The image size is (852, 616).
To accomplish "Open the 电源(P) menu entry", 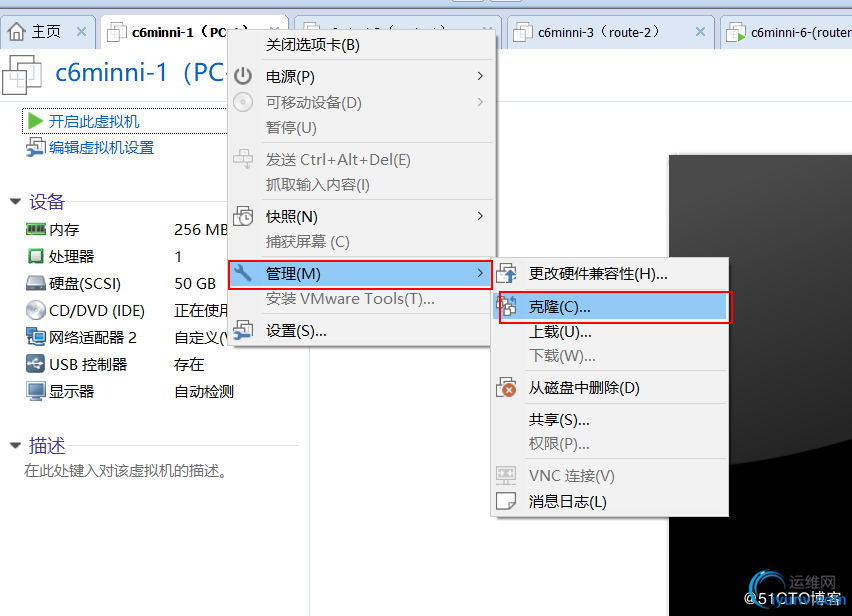I will tap(362, 76).
